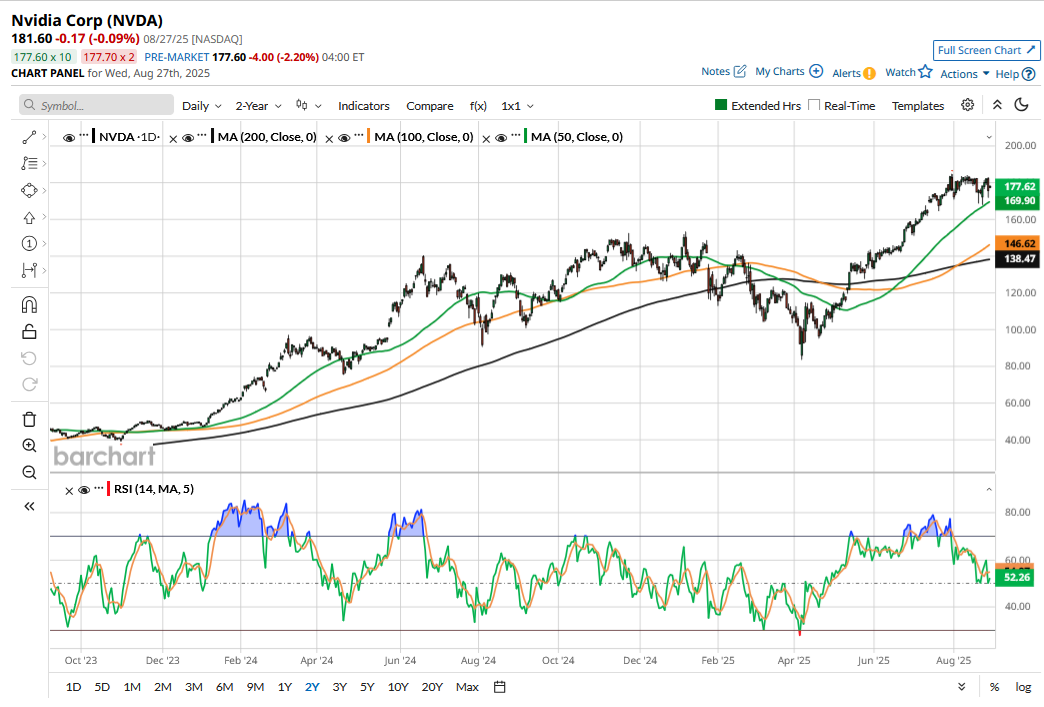Open chart settings gear icon
This screenshot has height=707, width=1044.
(x=967, y=105)
